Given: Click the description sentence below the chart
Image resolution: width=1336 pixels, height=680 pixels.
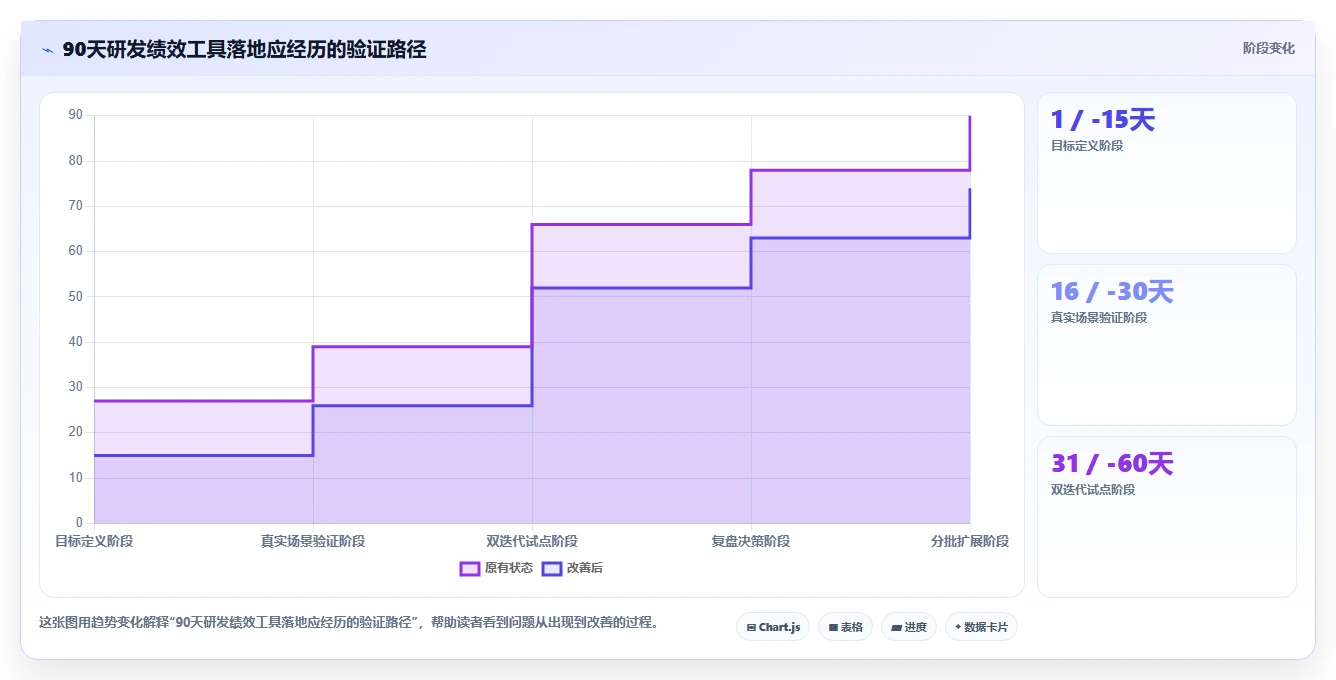Looking at the screenshot, I should click(349, 622).
